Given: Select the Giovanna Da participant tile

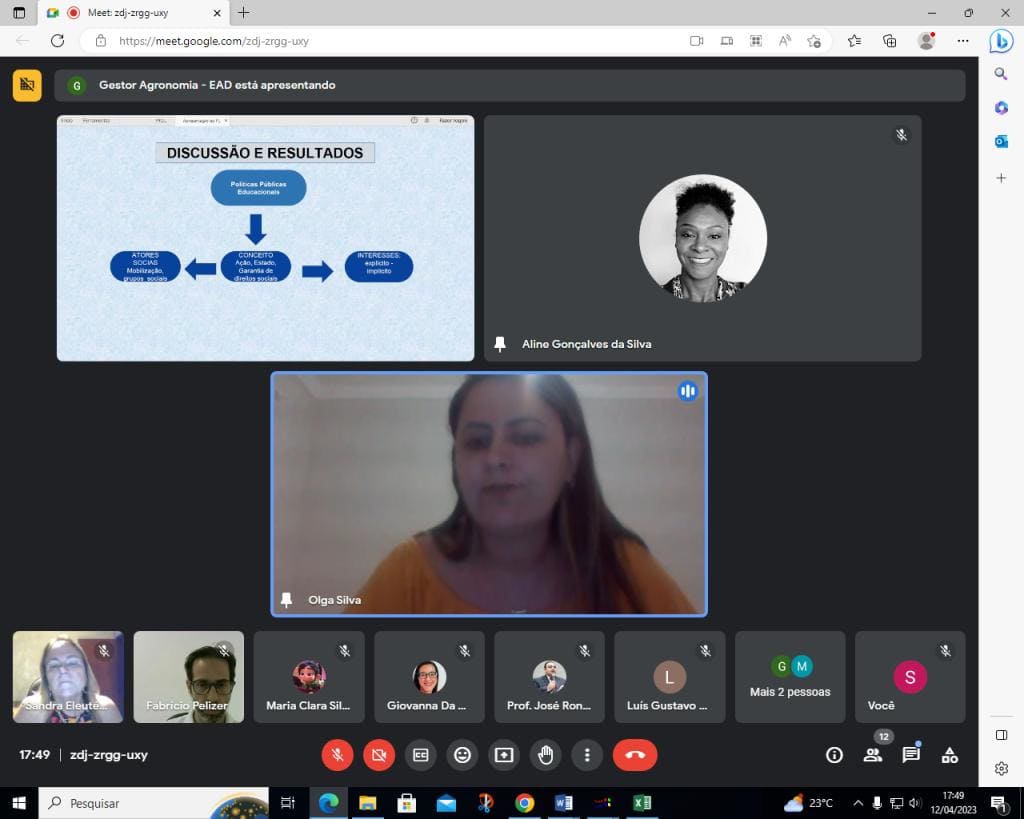Looking at the screenshot, I should [x=429, y=677].
